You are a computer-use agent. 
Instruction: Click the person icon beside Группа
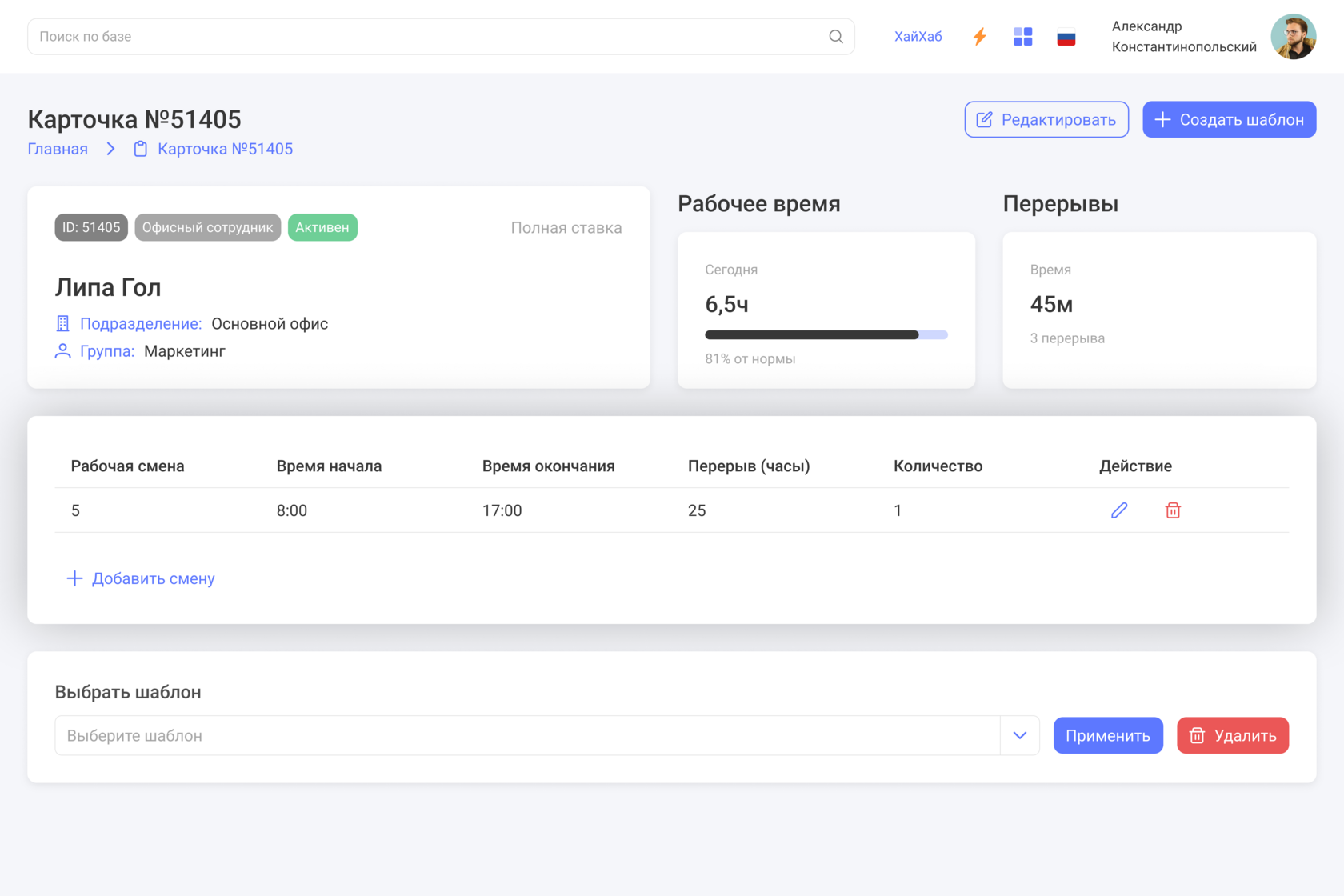click(62, 351)
